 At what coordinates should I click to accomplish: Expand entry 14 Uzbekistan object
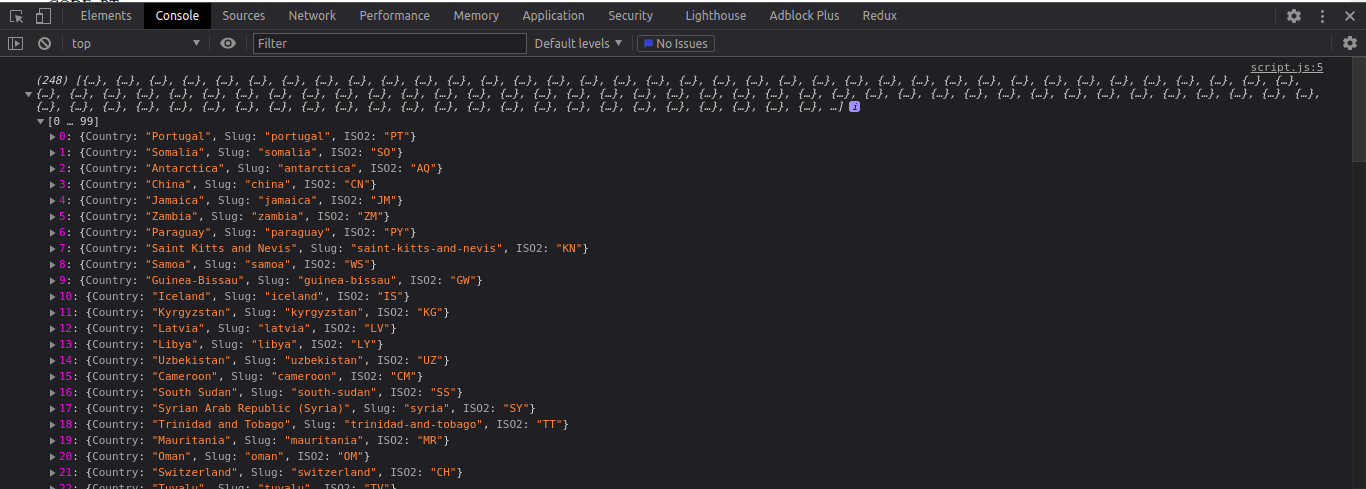coord(52,360)
